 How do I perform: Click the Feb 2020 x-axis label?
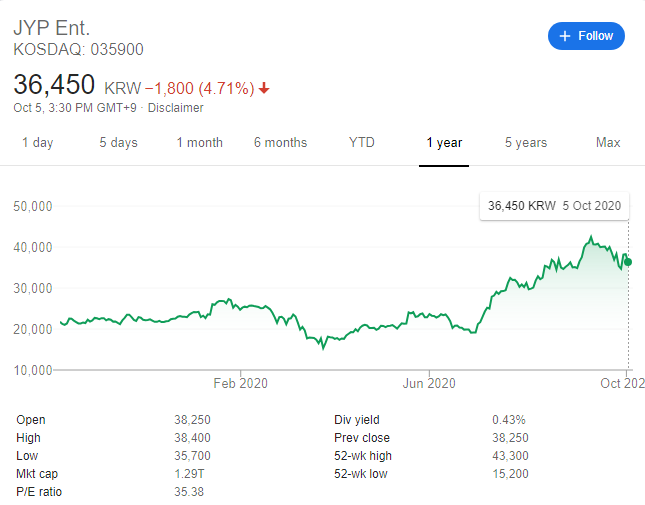click(241, 384)
